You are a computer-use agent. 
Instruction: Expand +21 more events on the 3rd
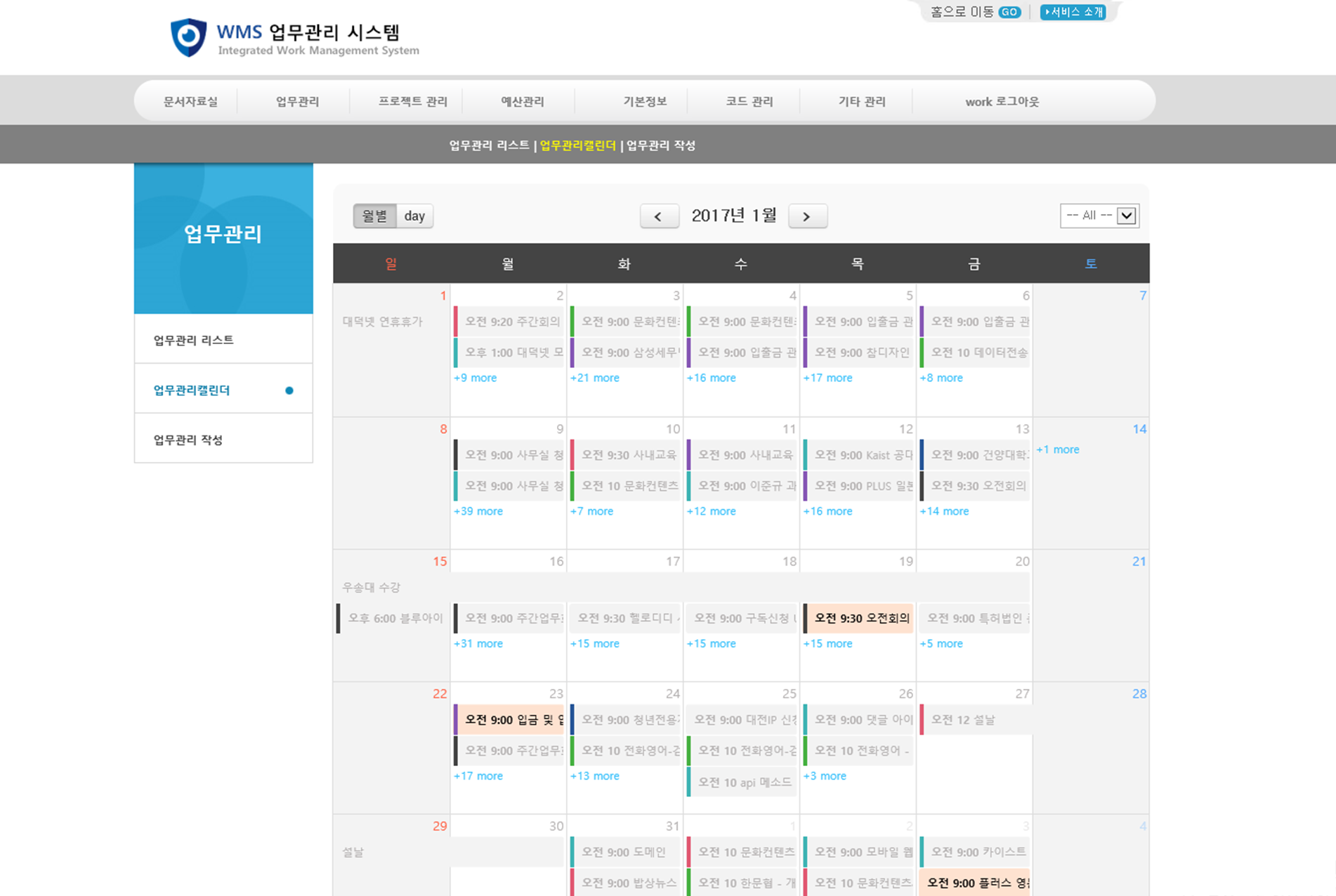pyautogui.click(x=595, y=378)
